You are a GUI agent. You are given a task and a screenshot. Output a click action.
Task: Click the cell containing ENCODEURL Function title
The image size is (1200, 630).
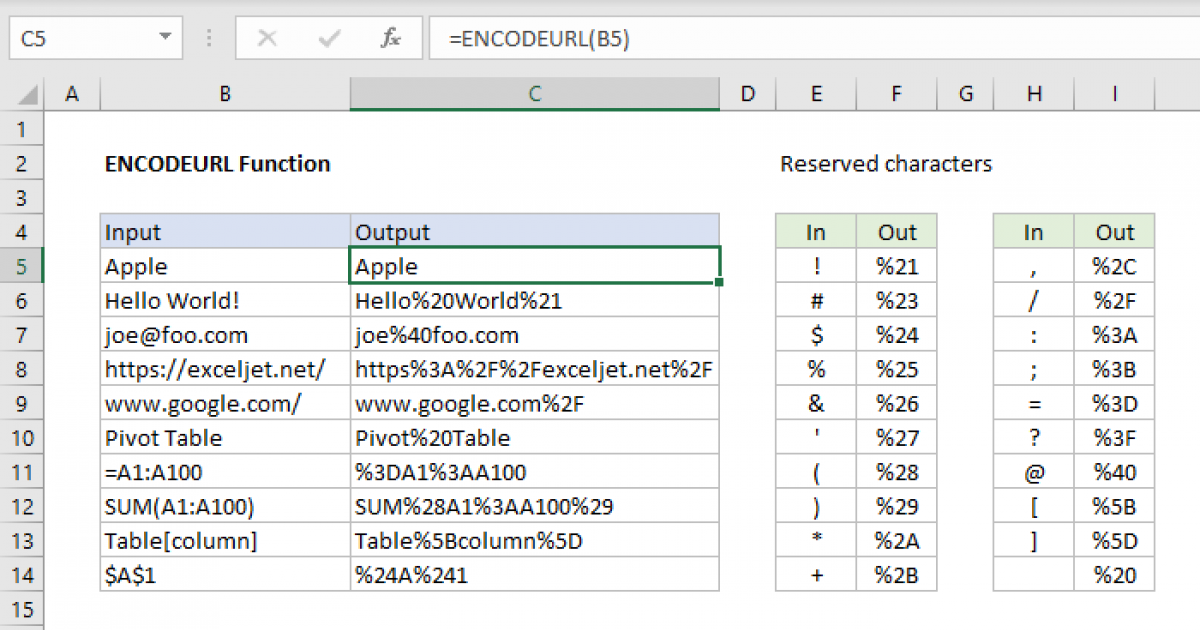[x=218, y=164]
